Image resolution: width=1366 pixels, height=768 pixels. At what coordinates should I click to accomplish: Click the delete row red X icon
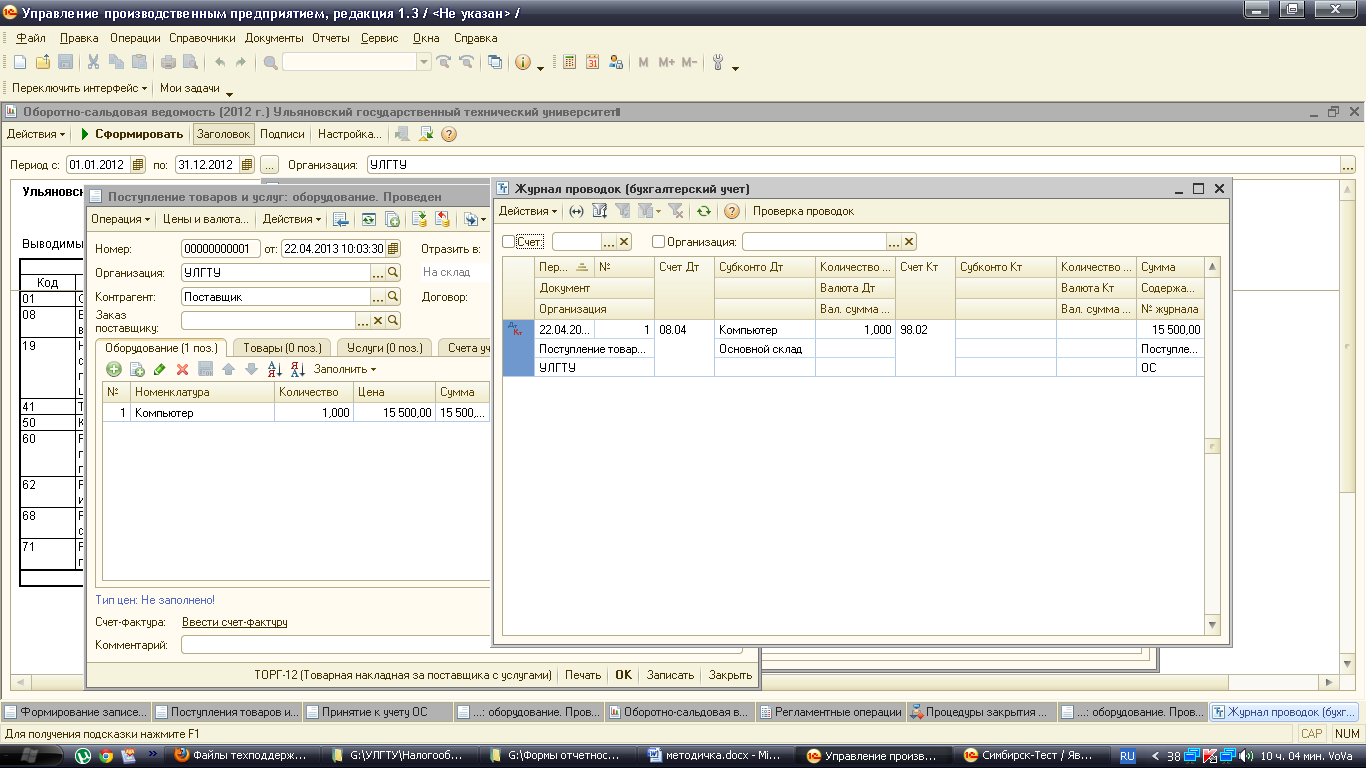coord(182,369)
